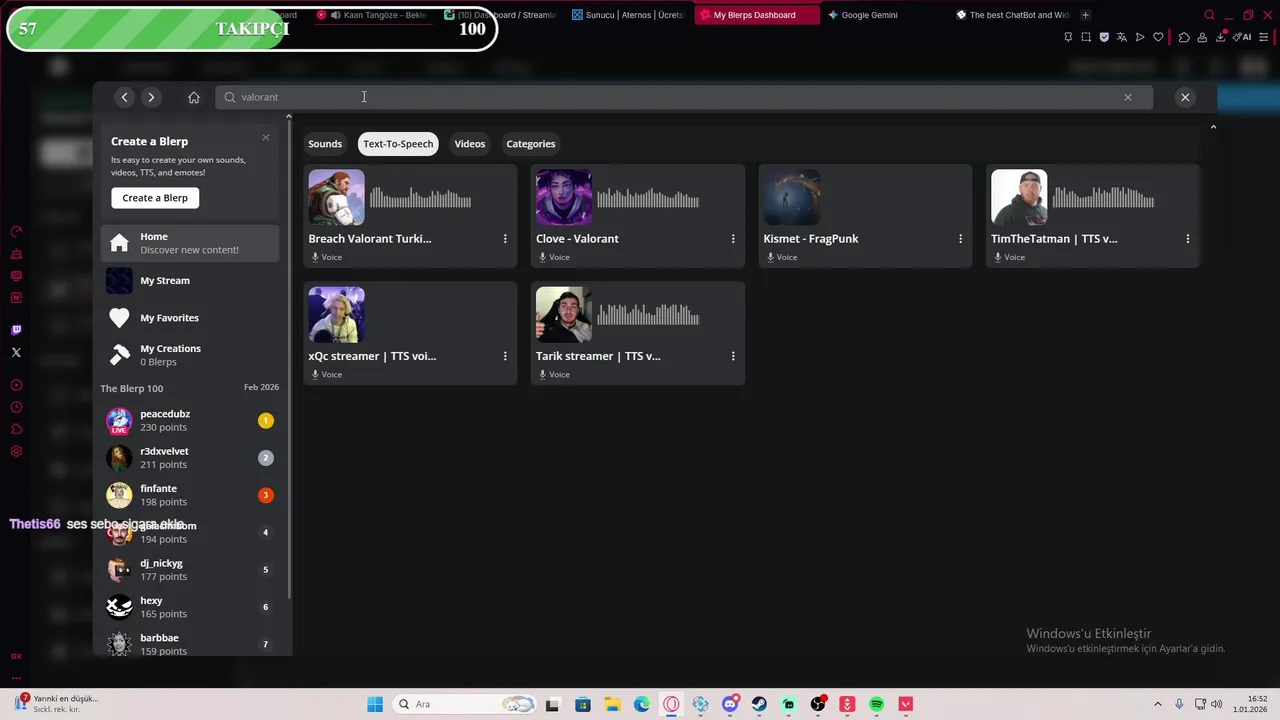The height and width of the screenshot is (720, 1280).
Task: Open options menu for xQc streamer voice
Action: pyautogui.click(x=505, y=356)
